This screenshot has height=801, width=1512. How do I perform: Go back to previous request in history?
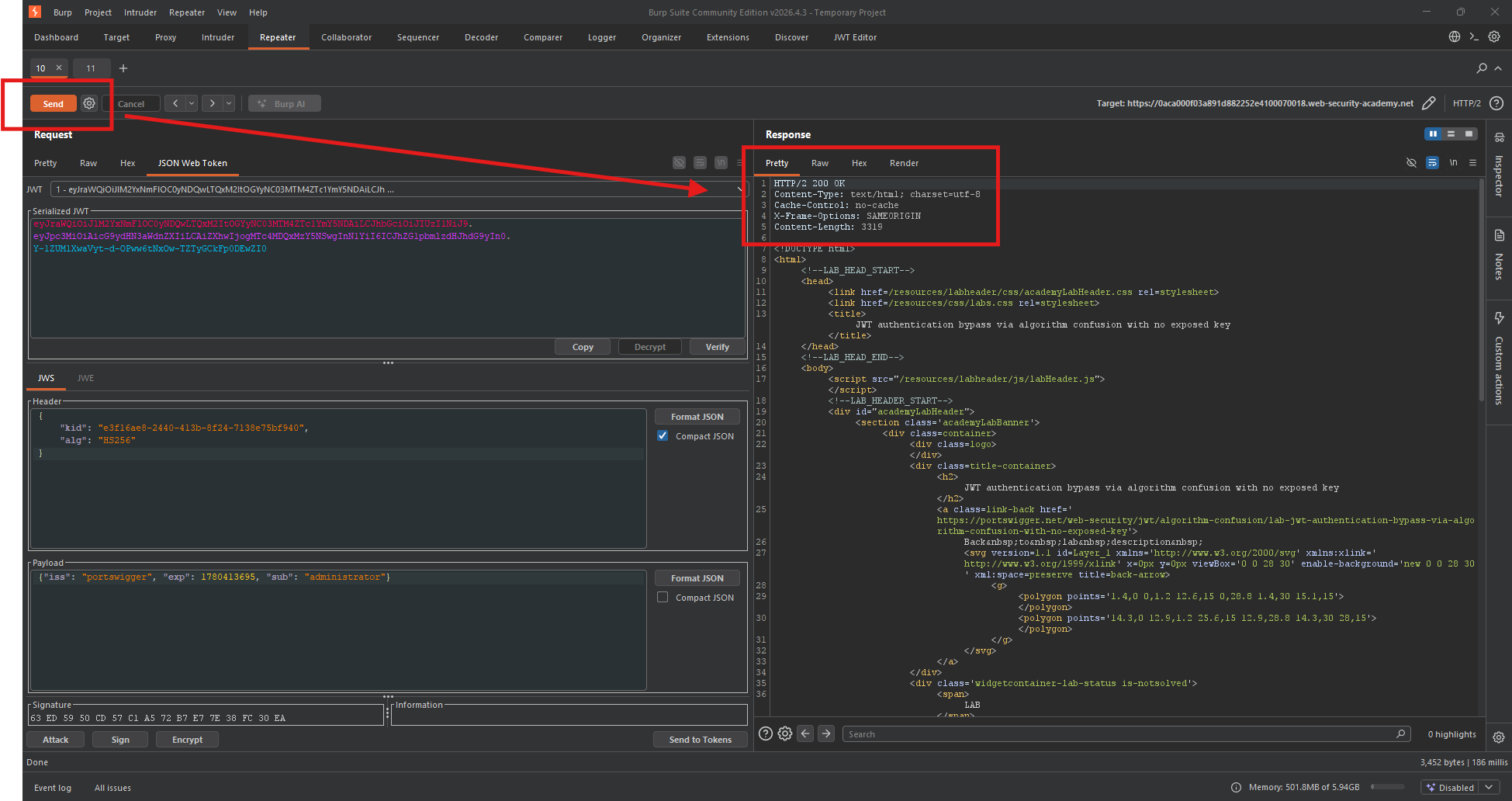(175, 103)
